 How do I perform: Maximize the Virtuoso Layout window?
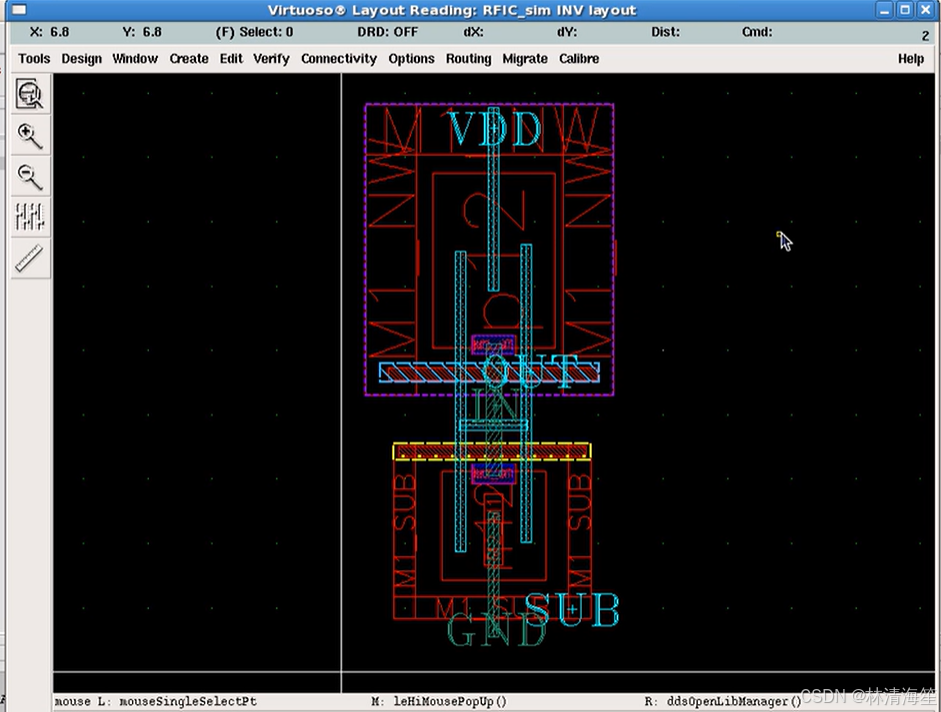tap(905, 10)
